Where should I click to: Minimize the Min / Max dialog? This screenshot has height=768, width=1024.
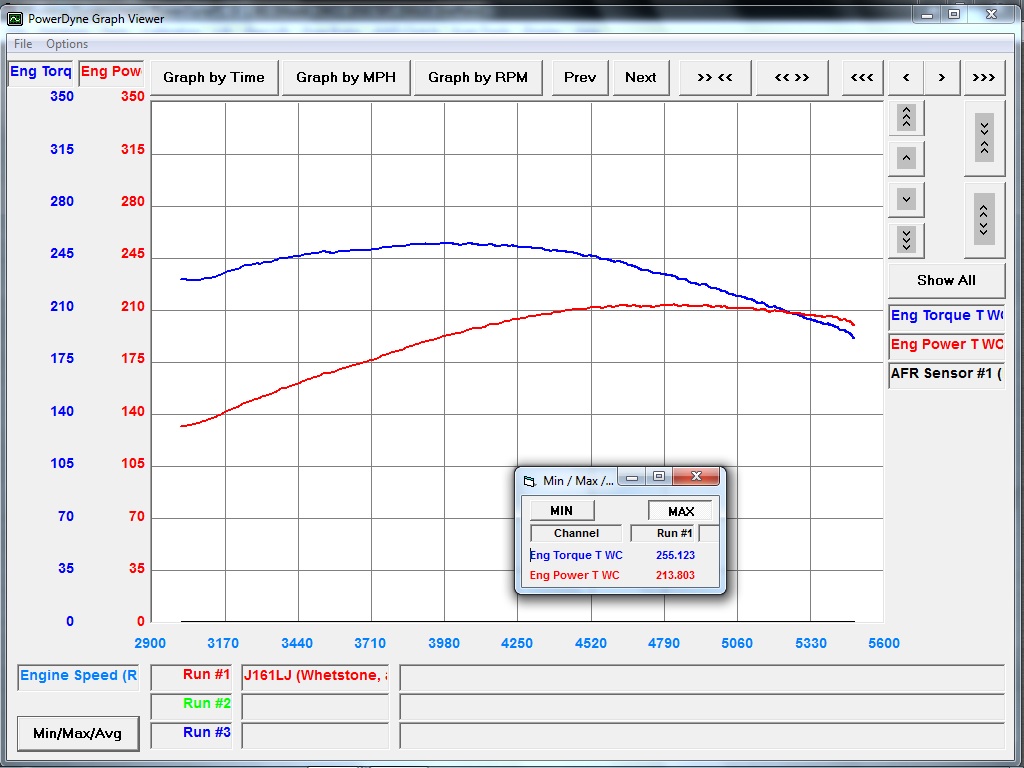point(632,477)
